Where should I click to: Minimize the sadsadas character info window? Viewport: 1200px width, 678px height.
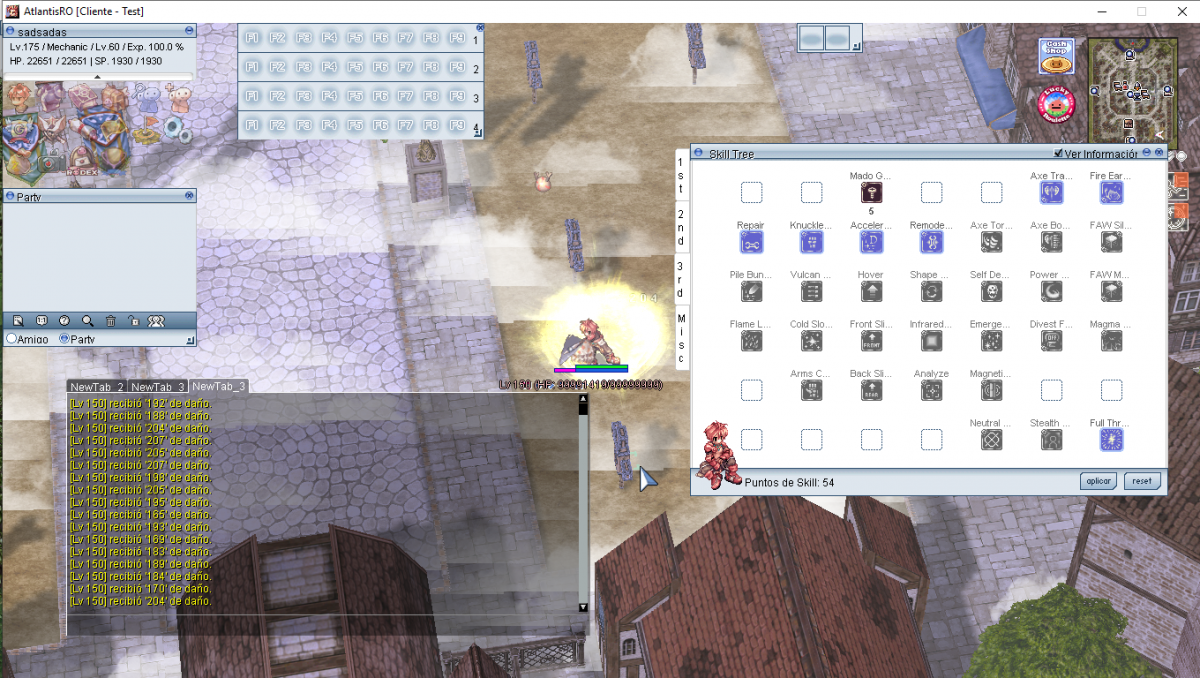click(190, 31)
